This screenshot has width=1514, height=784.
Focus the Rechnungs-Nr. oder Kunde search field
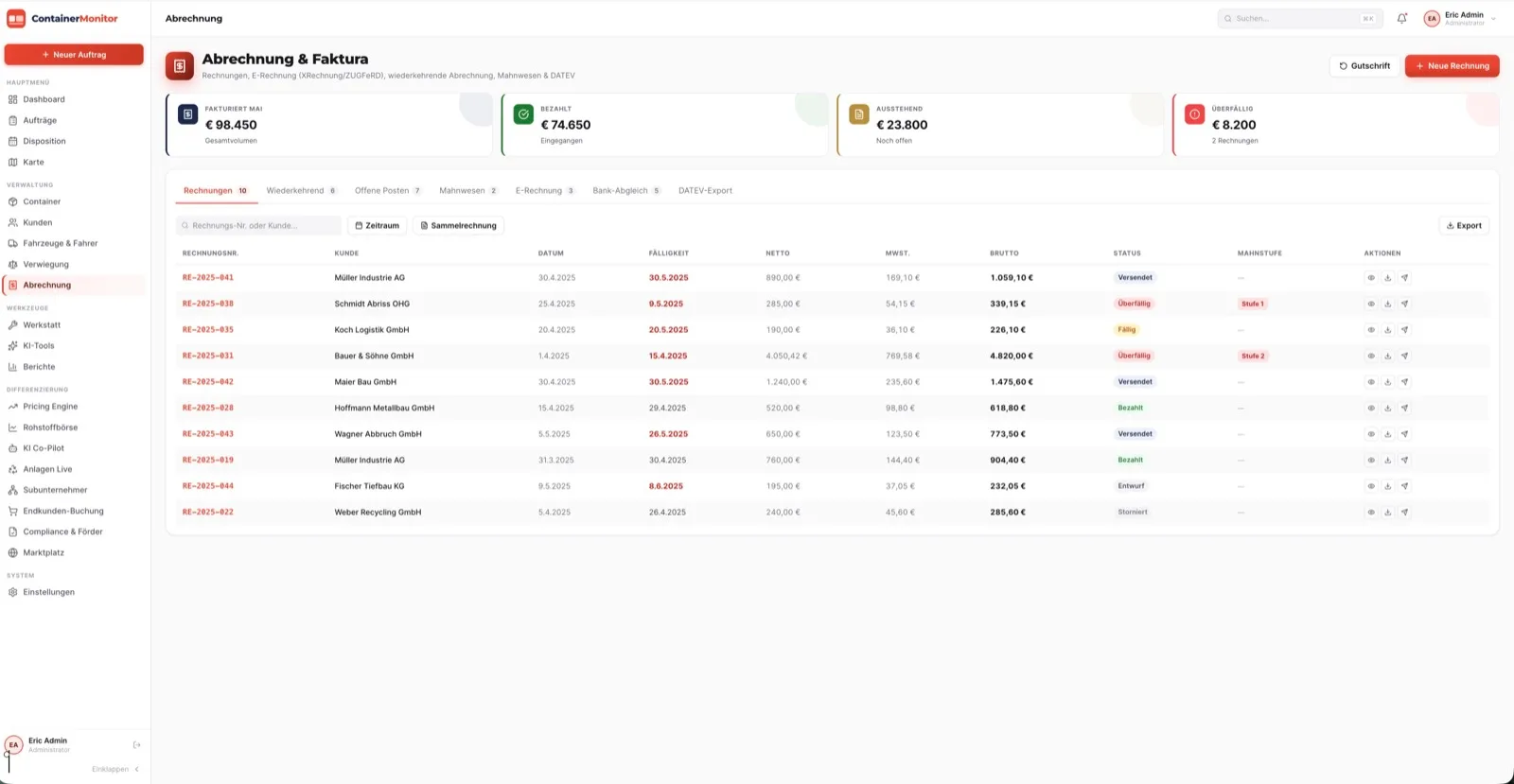tap(258, 226)
